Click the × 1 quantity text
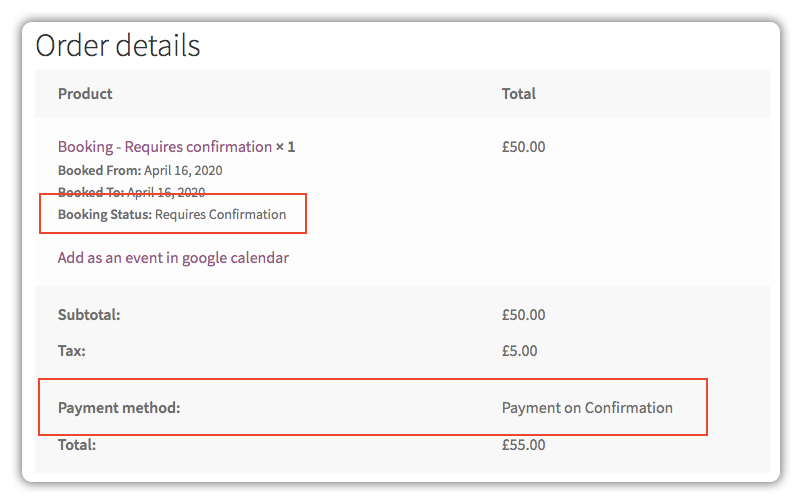The height and width of the screenshot is (502, 803). coord(285,147)
